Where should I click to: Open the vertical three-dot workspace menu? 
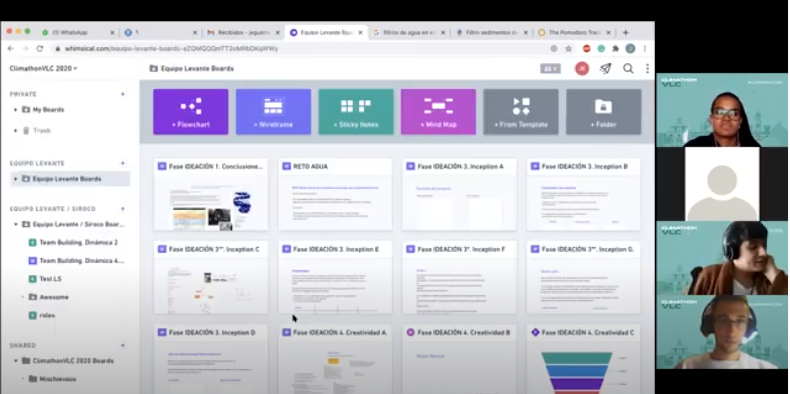point(647,69)
